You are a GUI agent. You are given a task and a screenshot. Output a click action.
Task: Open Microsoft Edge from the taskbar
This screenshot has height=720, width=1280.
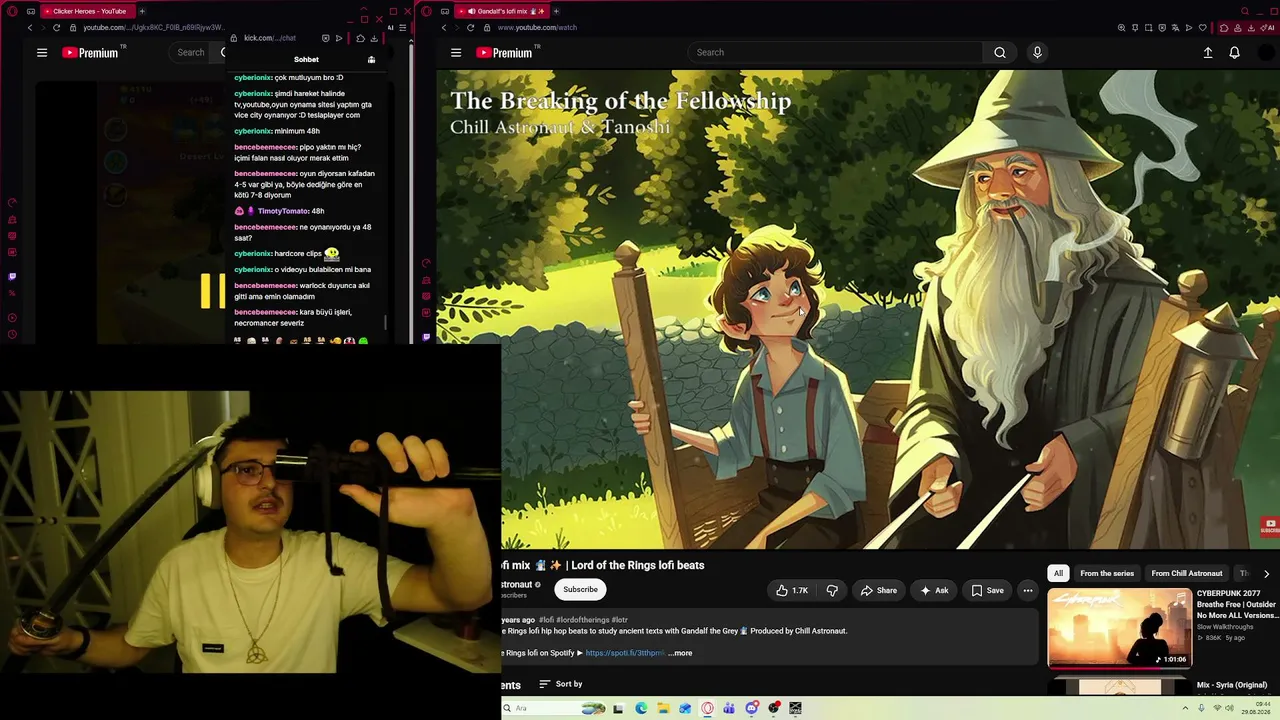click(641, 708)
